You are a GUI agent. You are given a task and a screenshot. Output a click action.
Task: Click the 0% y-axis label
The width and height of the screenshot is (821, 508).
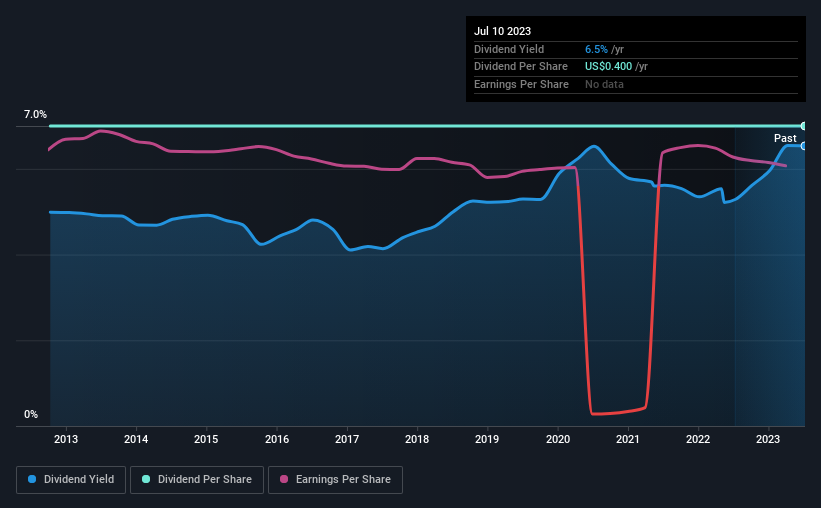click(31, 414)
